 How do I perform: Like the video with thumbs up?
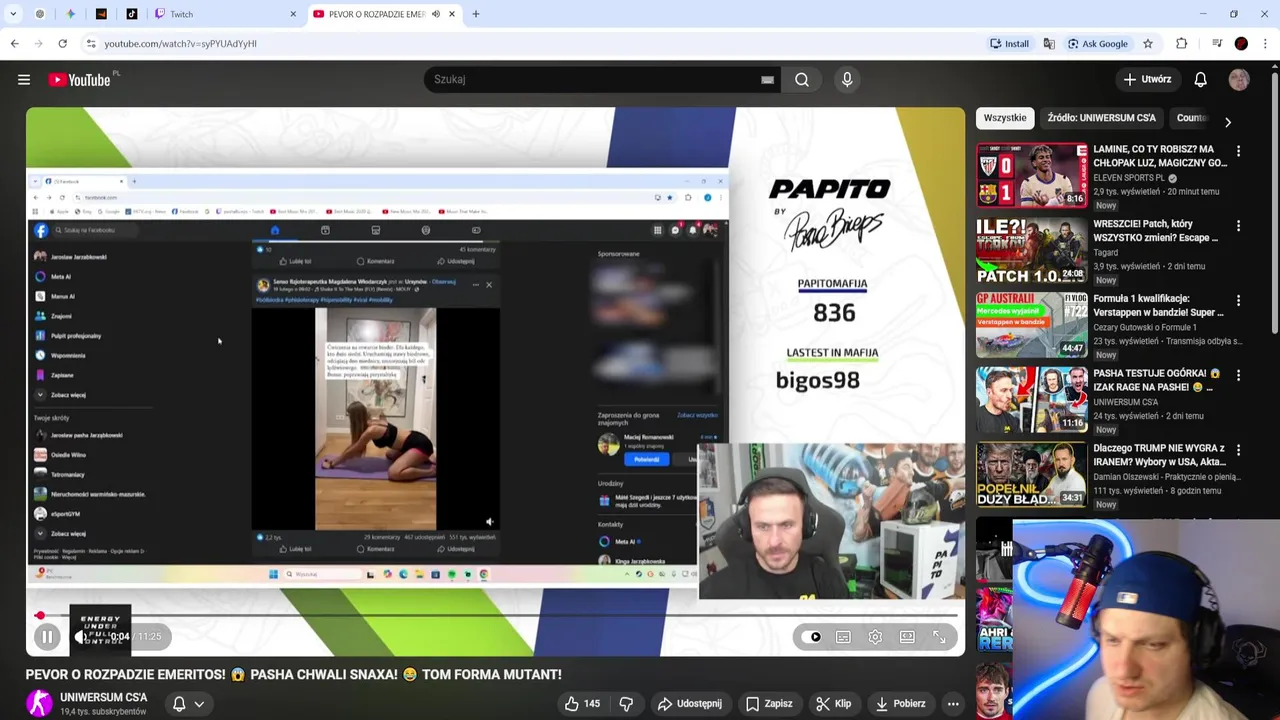click(x=582, y=704)
